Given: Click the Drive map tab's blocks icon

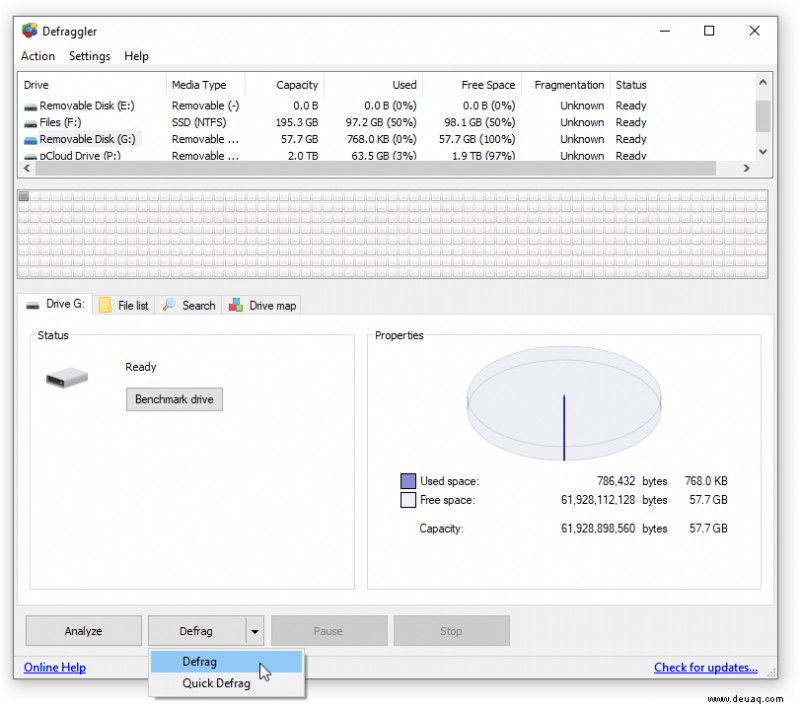Looking at the screenshot, I should 235,305.
